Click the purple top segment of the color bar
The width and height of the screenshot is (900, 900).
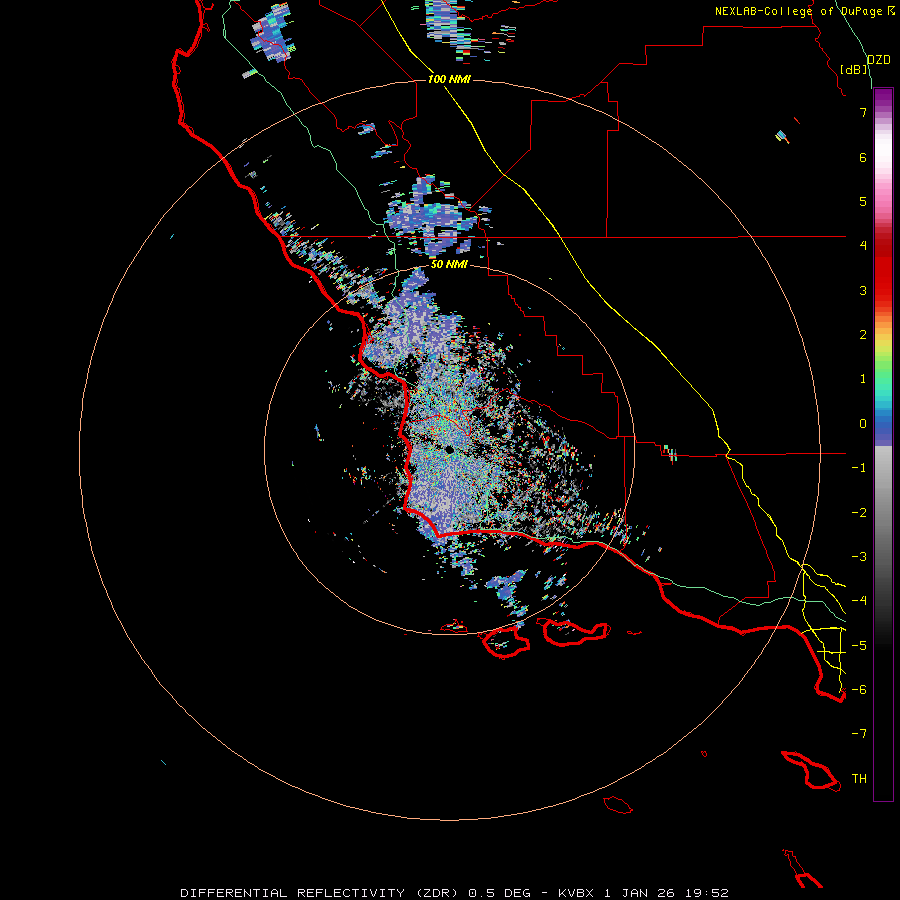(x=883, y=96)
